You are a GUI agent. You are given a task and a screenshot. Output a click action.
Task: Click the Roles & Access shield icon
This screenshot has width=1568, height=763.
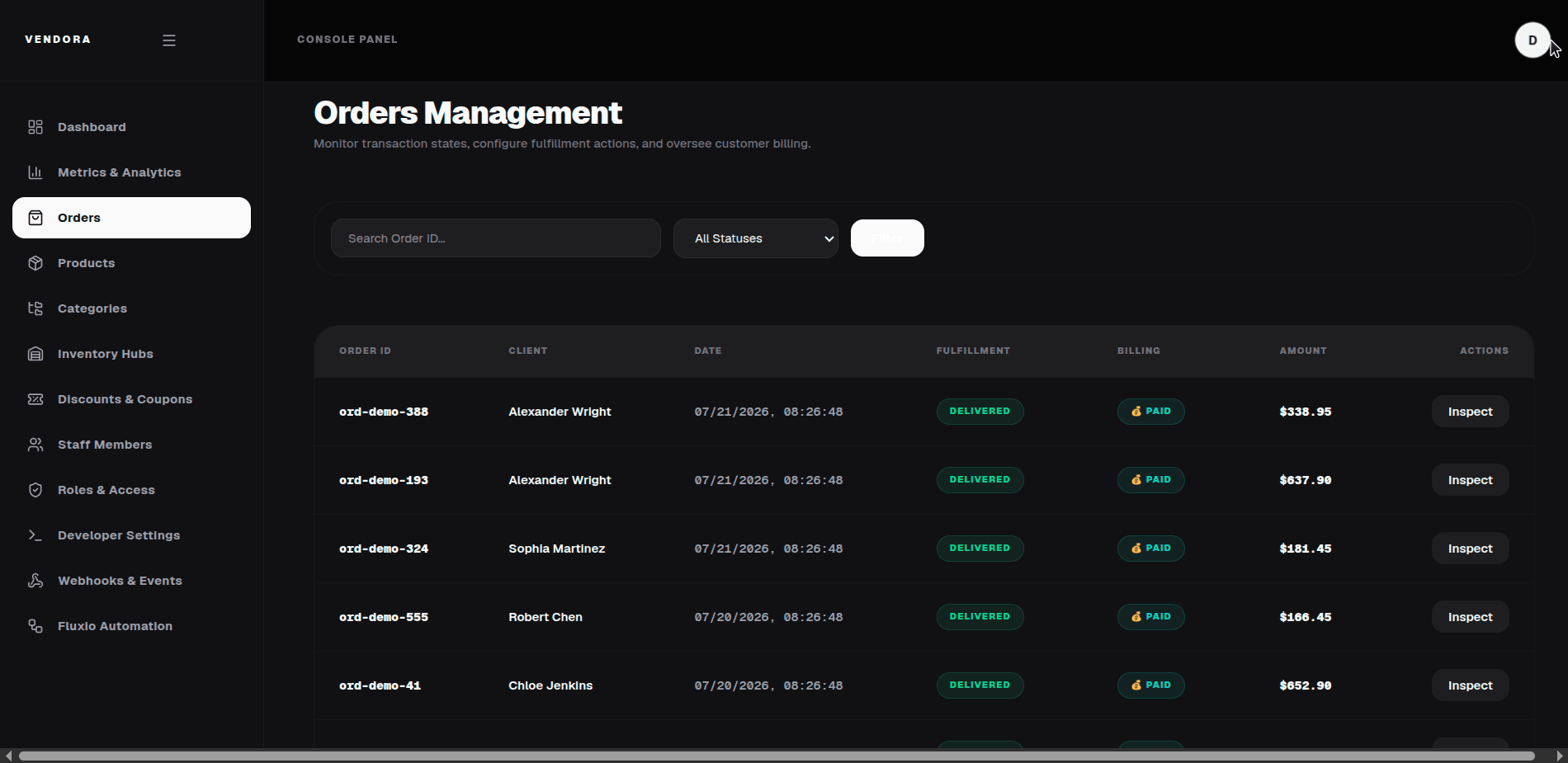[35, 490]
